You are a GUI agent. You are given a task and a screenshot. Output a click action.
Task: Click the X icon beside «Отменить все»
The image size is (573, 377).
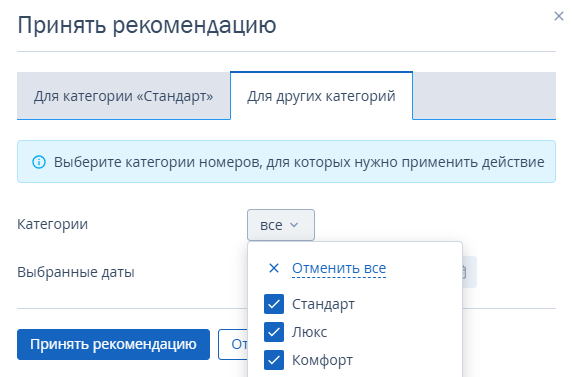click(274, 268)
